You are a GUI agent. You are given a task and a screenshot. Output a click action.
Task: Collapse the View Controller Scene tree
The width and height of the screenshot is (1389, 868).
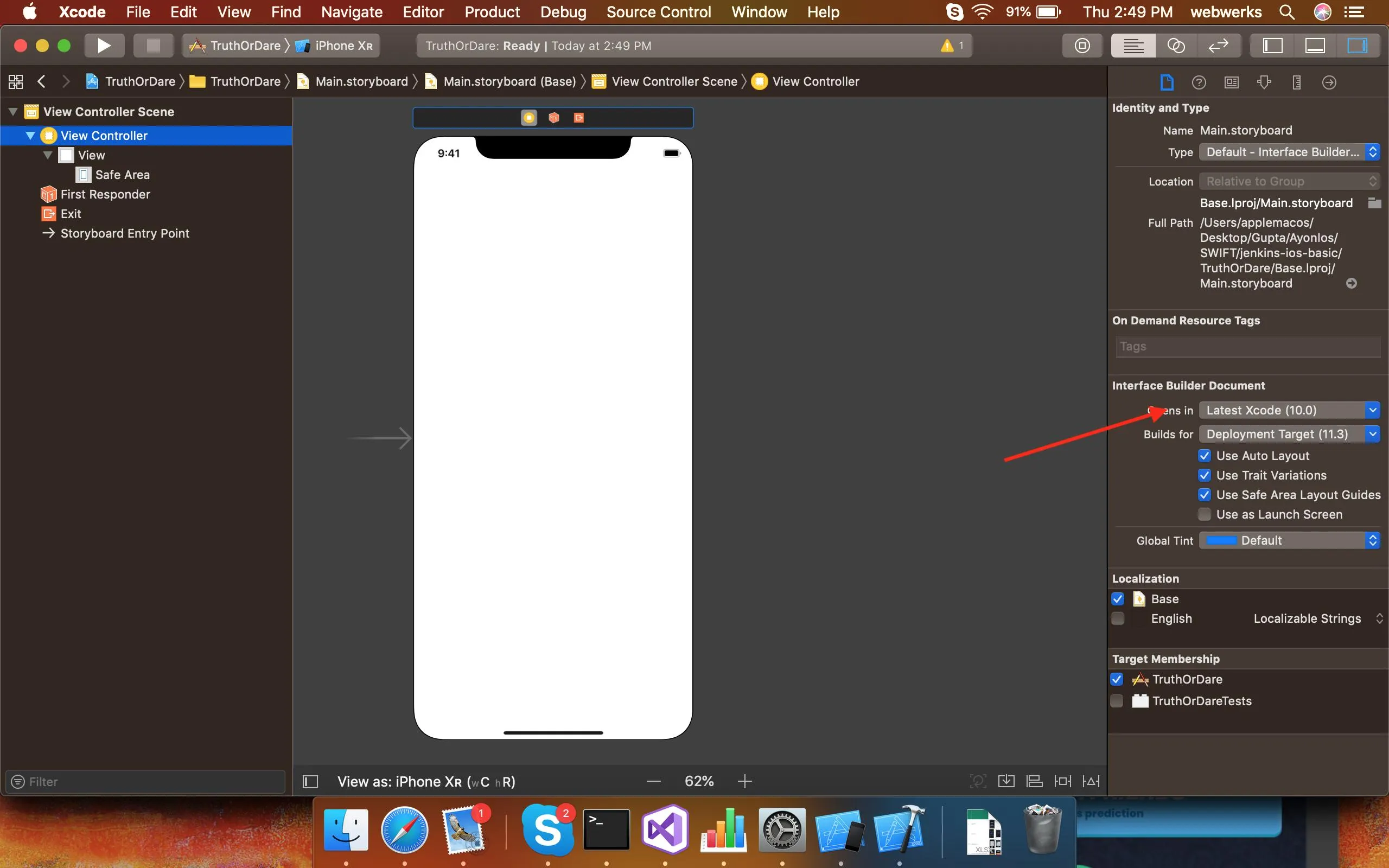[x=12, y=111]
